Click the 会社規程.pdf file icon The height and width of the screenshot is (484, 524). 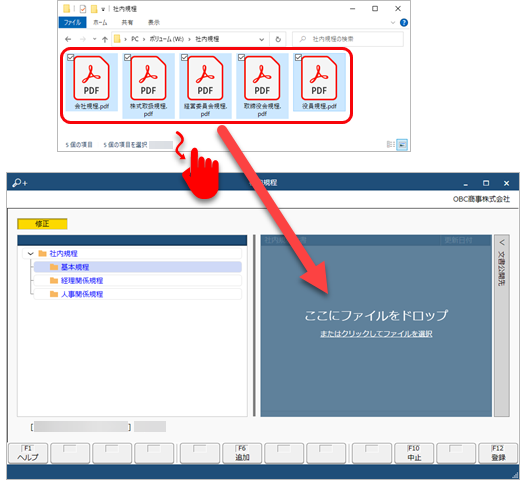click(x=91, y=78)
